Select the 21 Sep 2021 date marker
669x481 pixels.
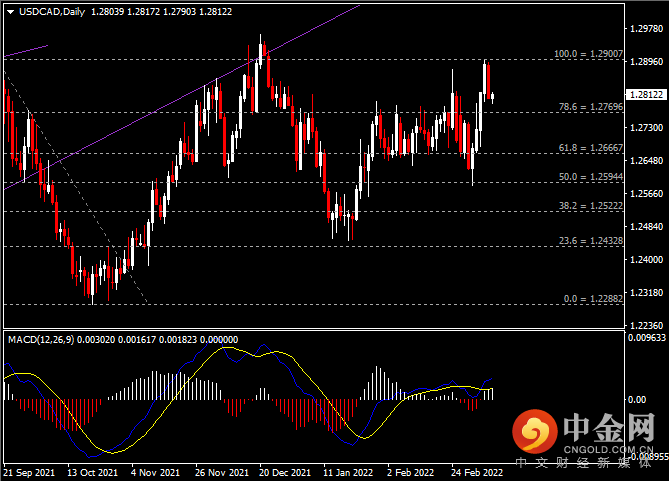click(x=28, y=470)
